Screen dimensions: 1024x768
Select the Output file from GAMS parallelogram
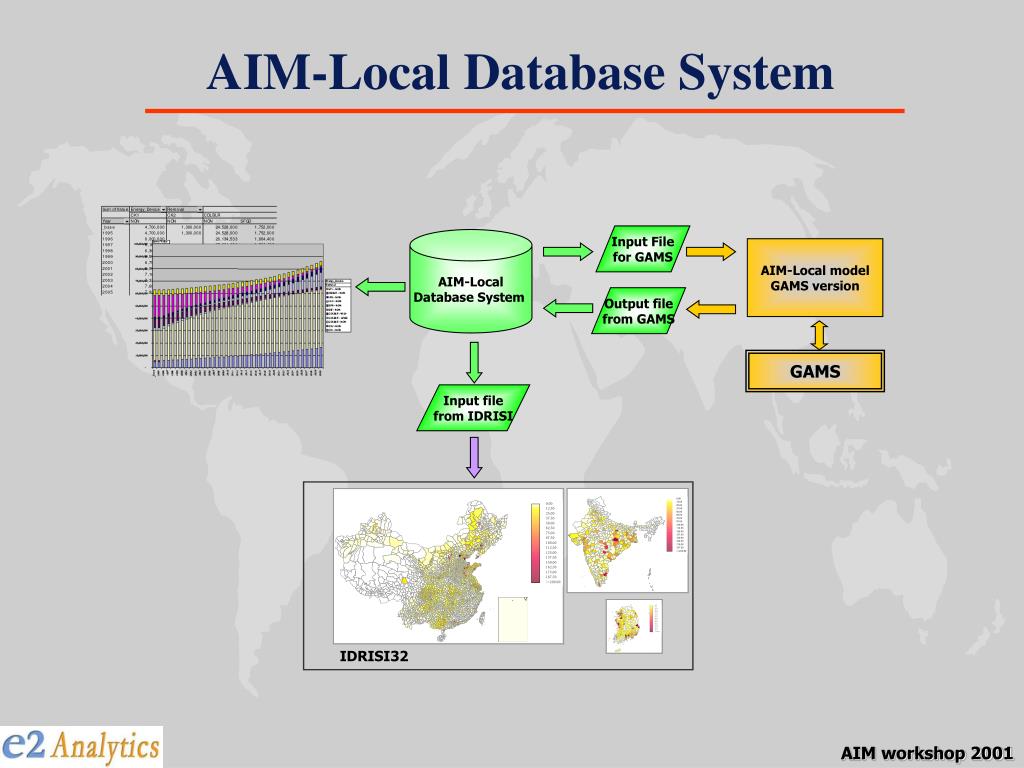click(639, 311)
